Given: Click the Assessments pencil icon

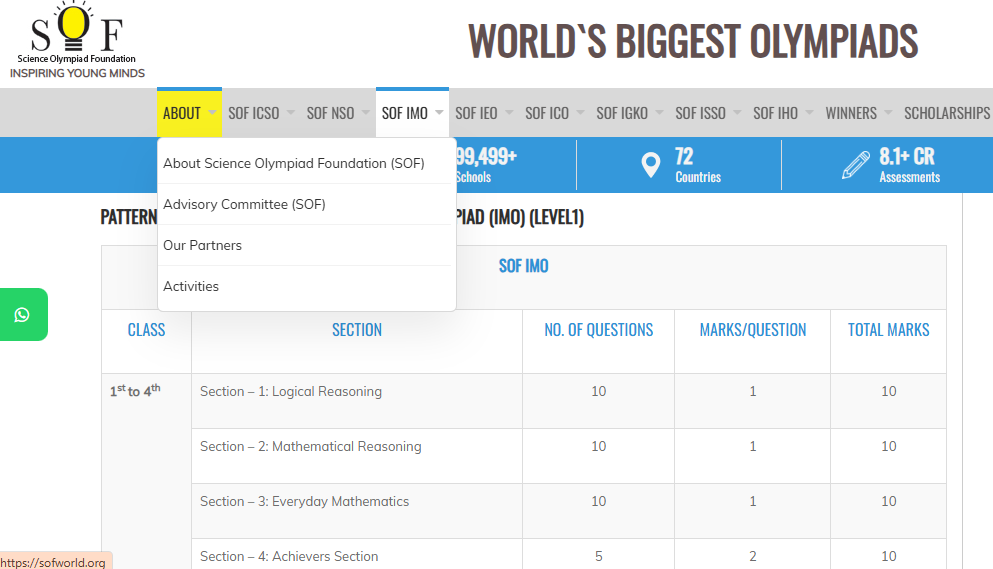Looking at the screenshot, I should click(856, 165).
